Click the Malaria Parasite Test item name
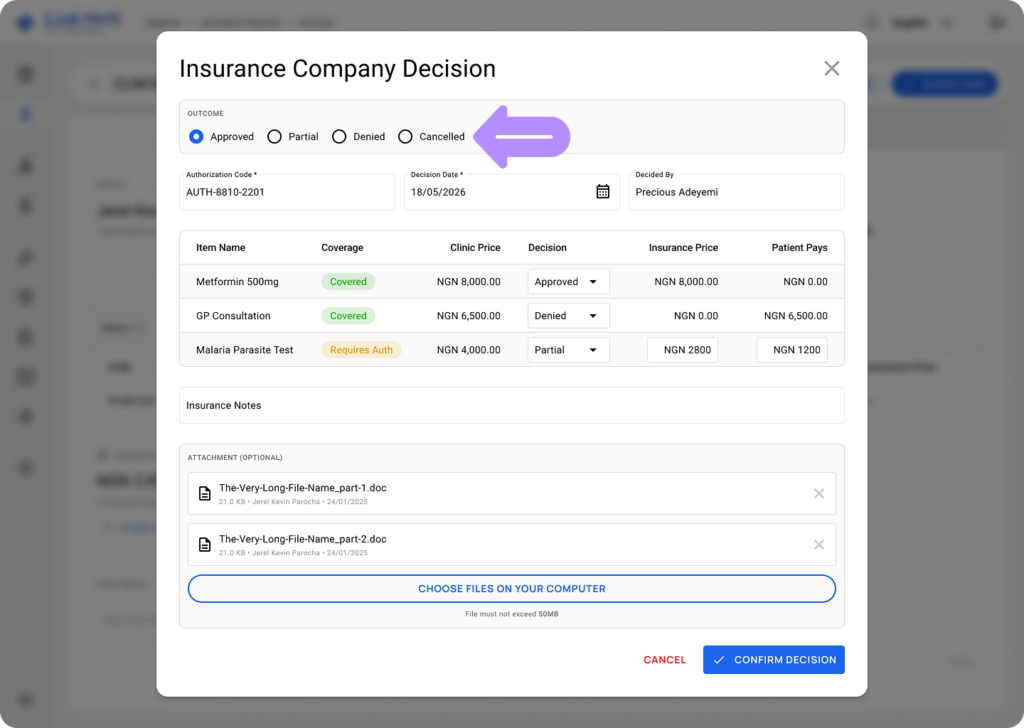Screen dimensions: 1024x728 [244, 349]
